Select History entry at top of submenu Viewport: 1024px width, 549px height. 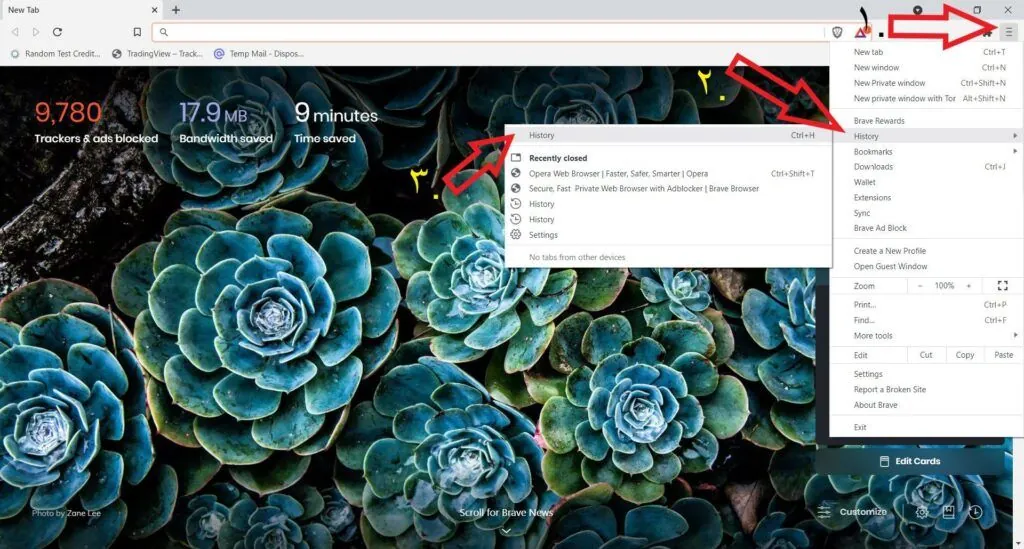(x=668, y=135)
